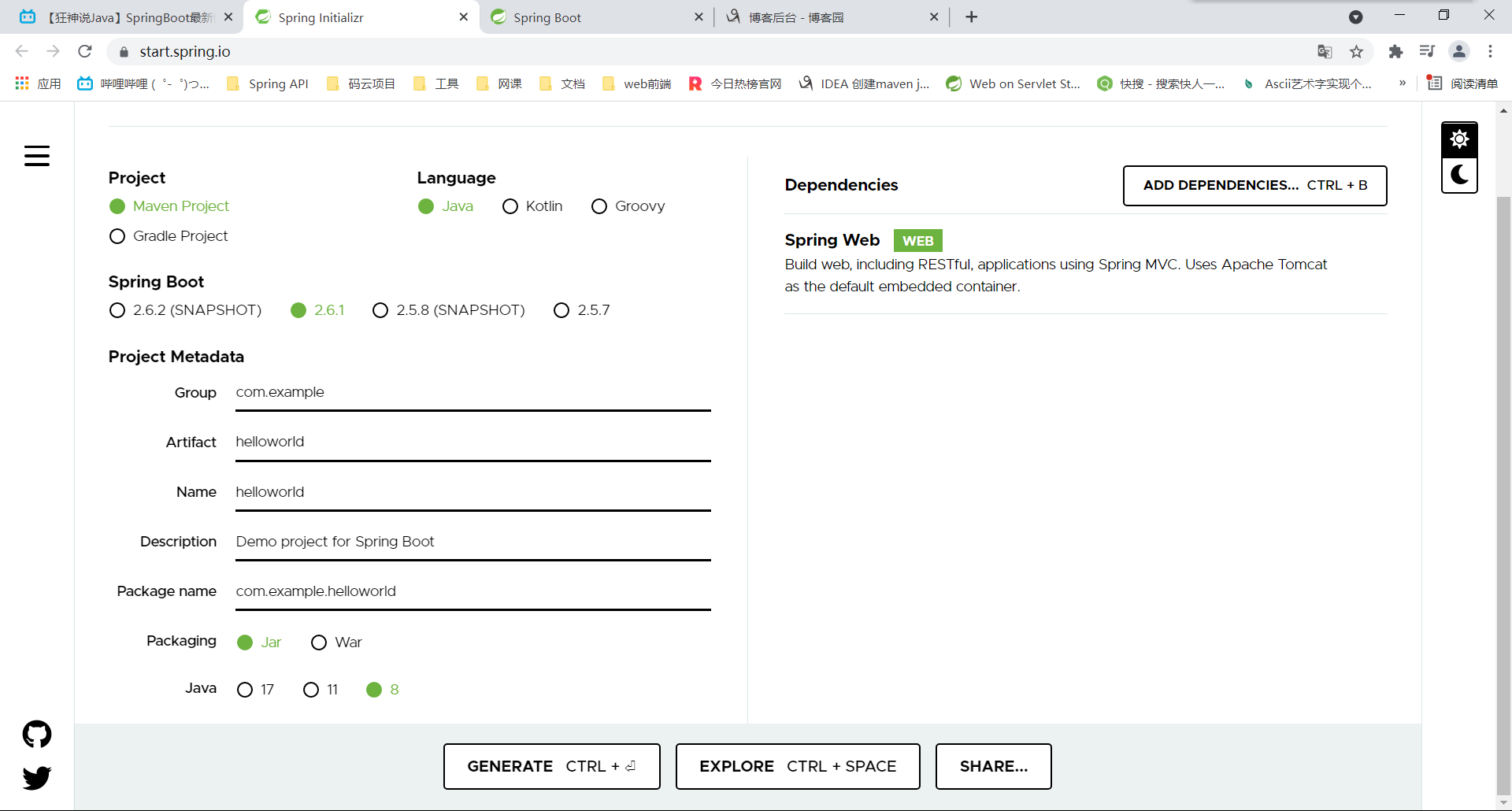Open the Spring API bookmark folder
1512x811 pixels.
pos(268,83)
